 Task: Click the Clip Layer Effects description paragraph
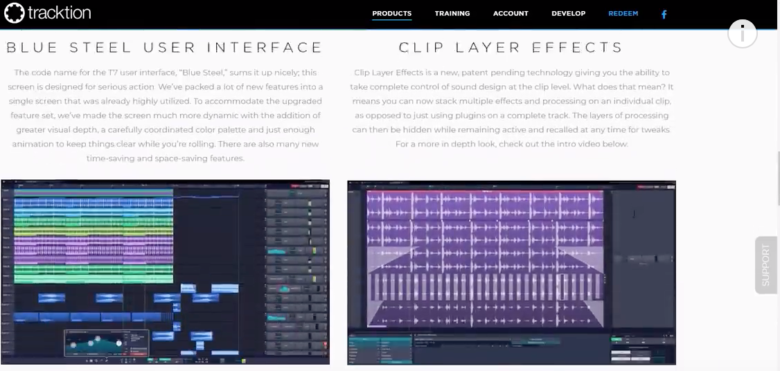pos(511,108)
